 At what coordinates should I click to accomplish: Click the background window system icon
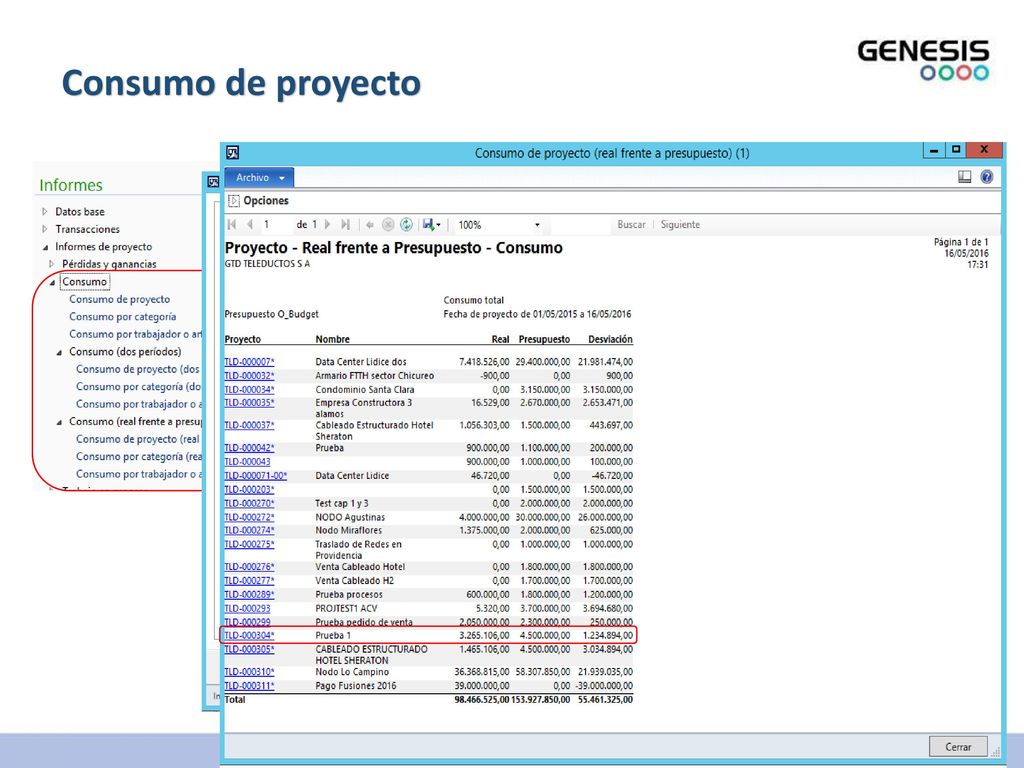tap(212, 182)
